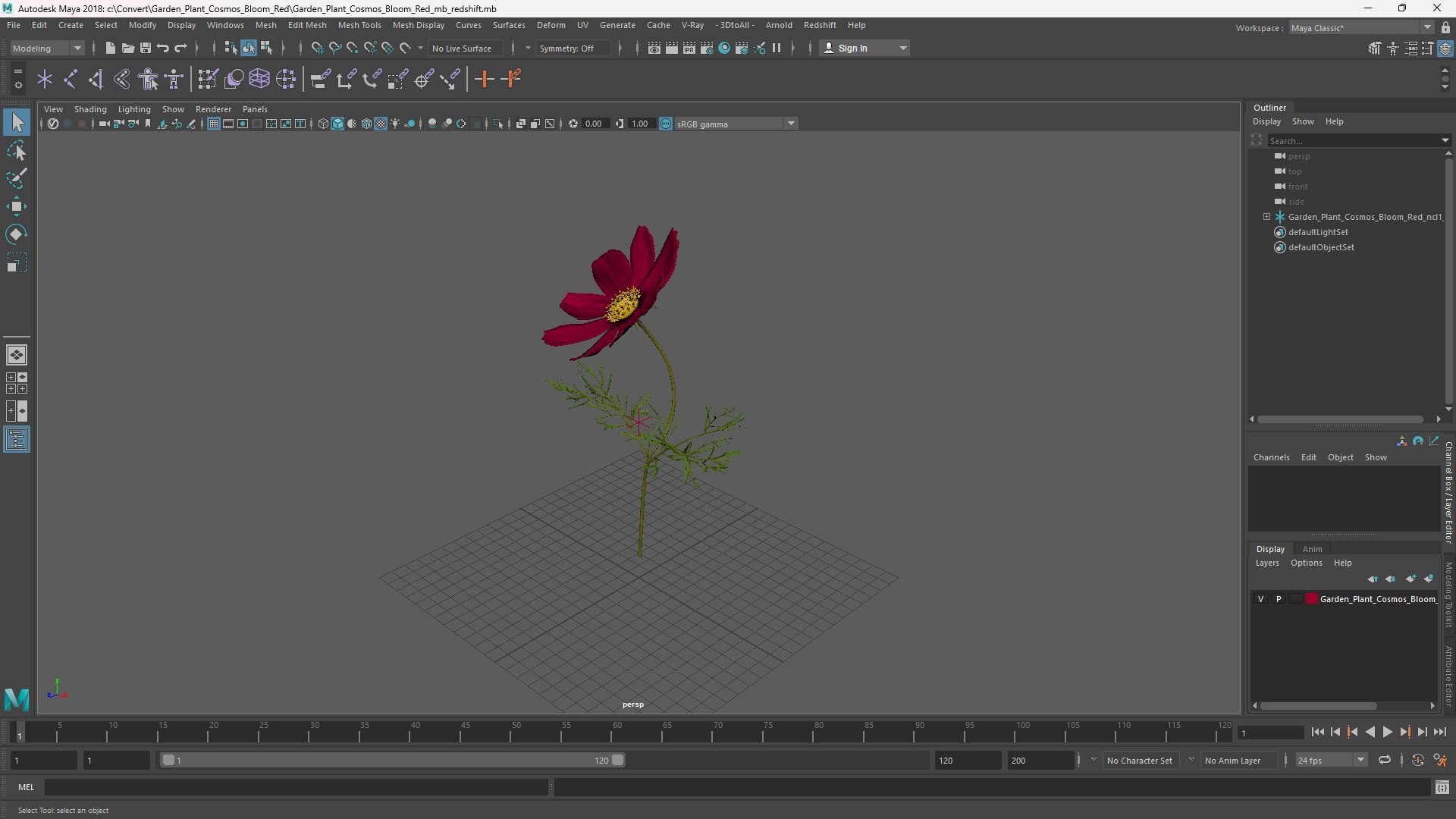
Task: Click the Render Current Frame icon
Action: [x=672, y=48]
